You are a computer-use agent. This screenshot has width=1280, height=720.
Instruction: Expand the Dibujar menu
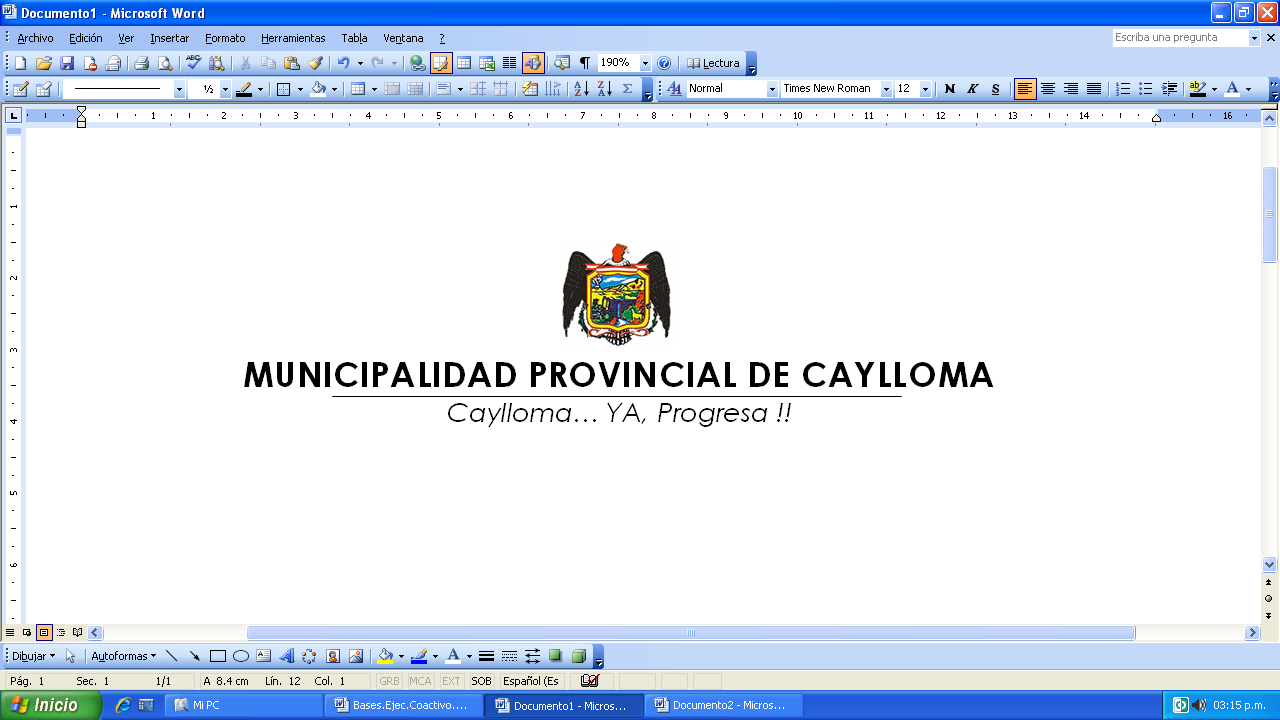point(33,657)
